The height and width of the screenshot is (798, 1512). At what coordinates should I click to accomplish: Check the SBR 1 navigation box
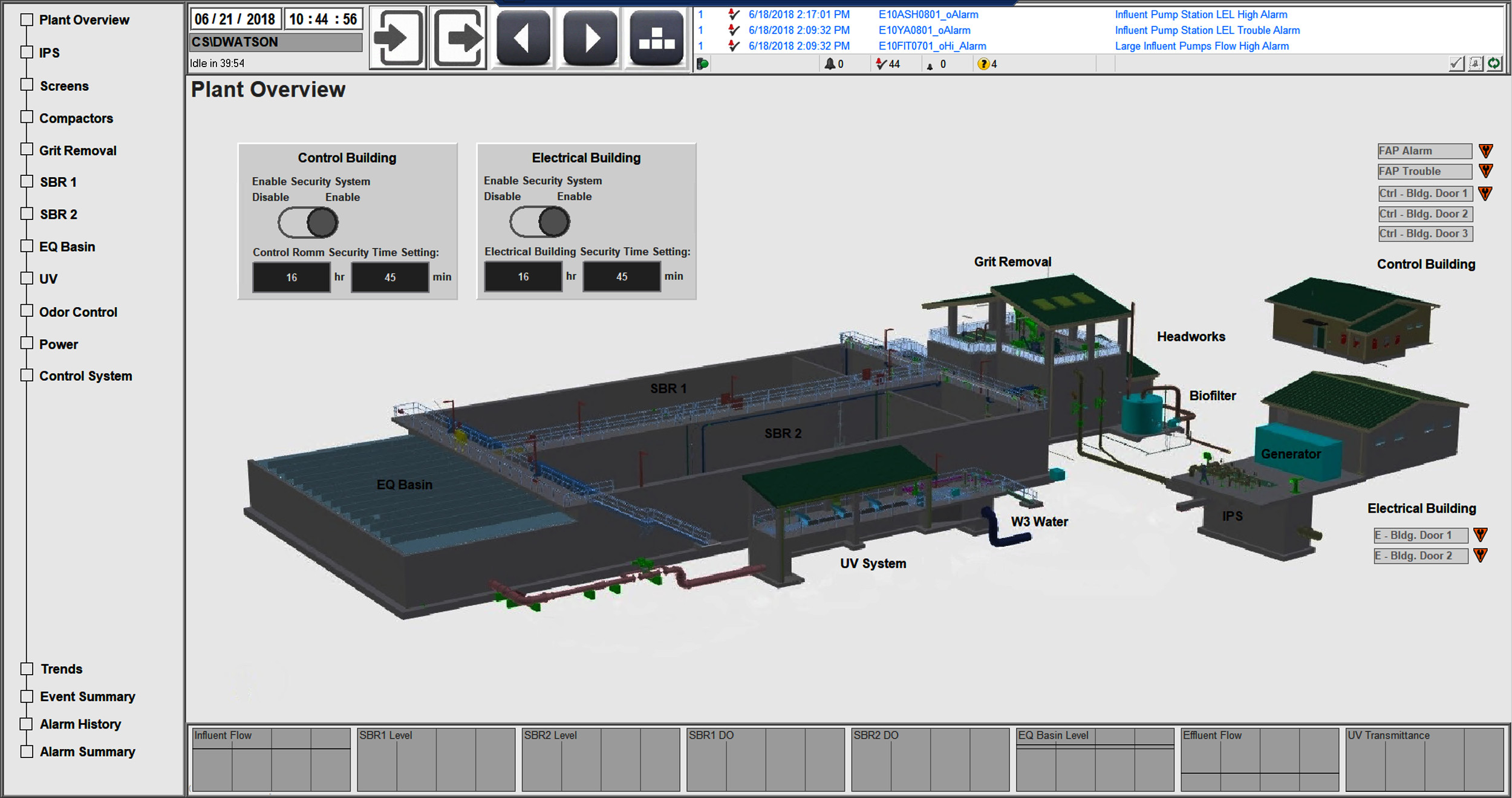pos(27,181)
